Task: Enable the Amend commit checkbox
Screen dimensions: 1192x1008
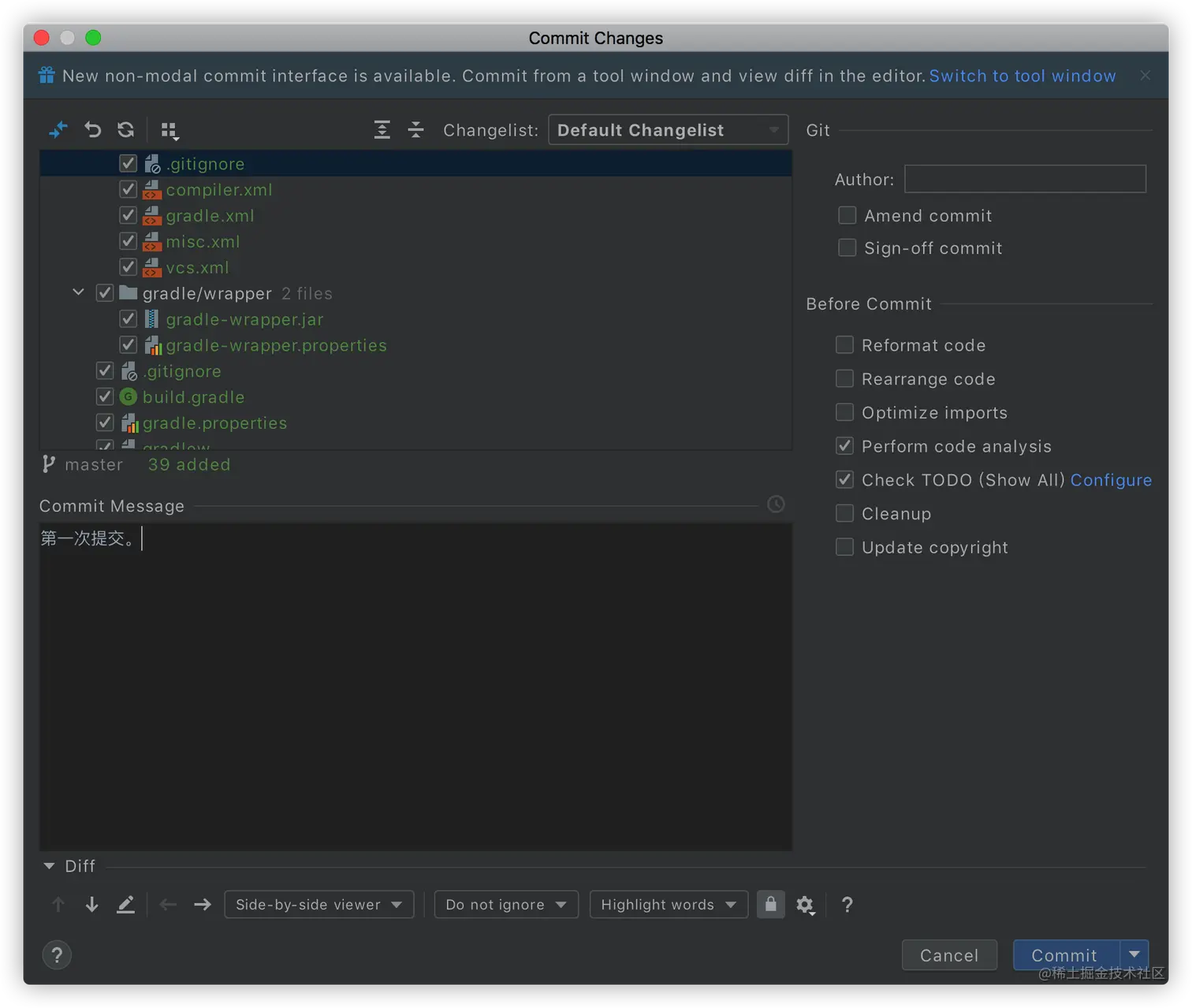Action: click(x=847, y=215)
